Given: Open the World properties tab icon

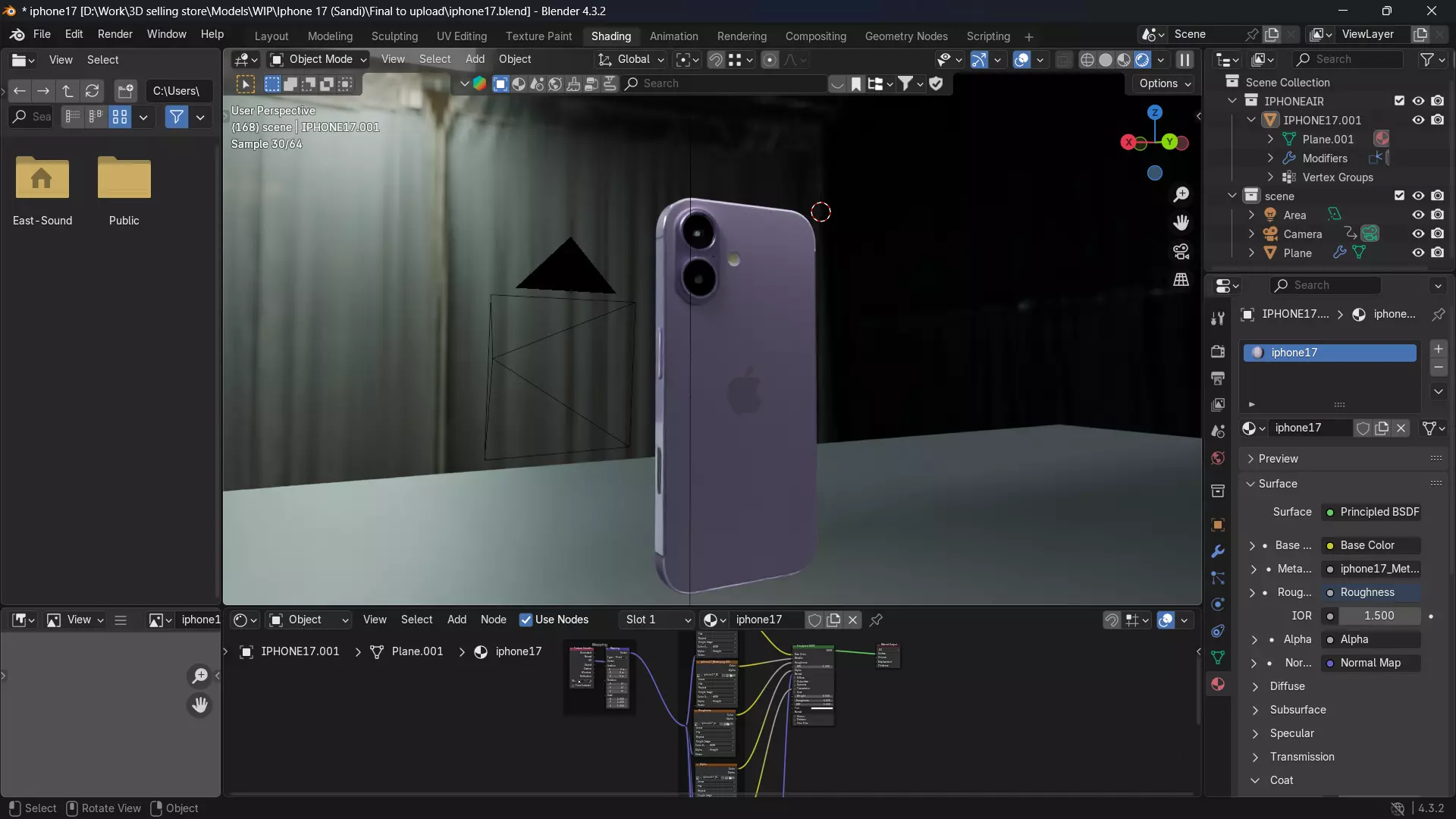Looking at the screenshot, I should (x=1218, y=458).
